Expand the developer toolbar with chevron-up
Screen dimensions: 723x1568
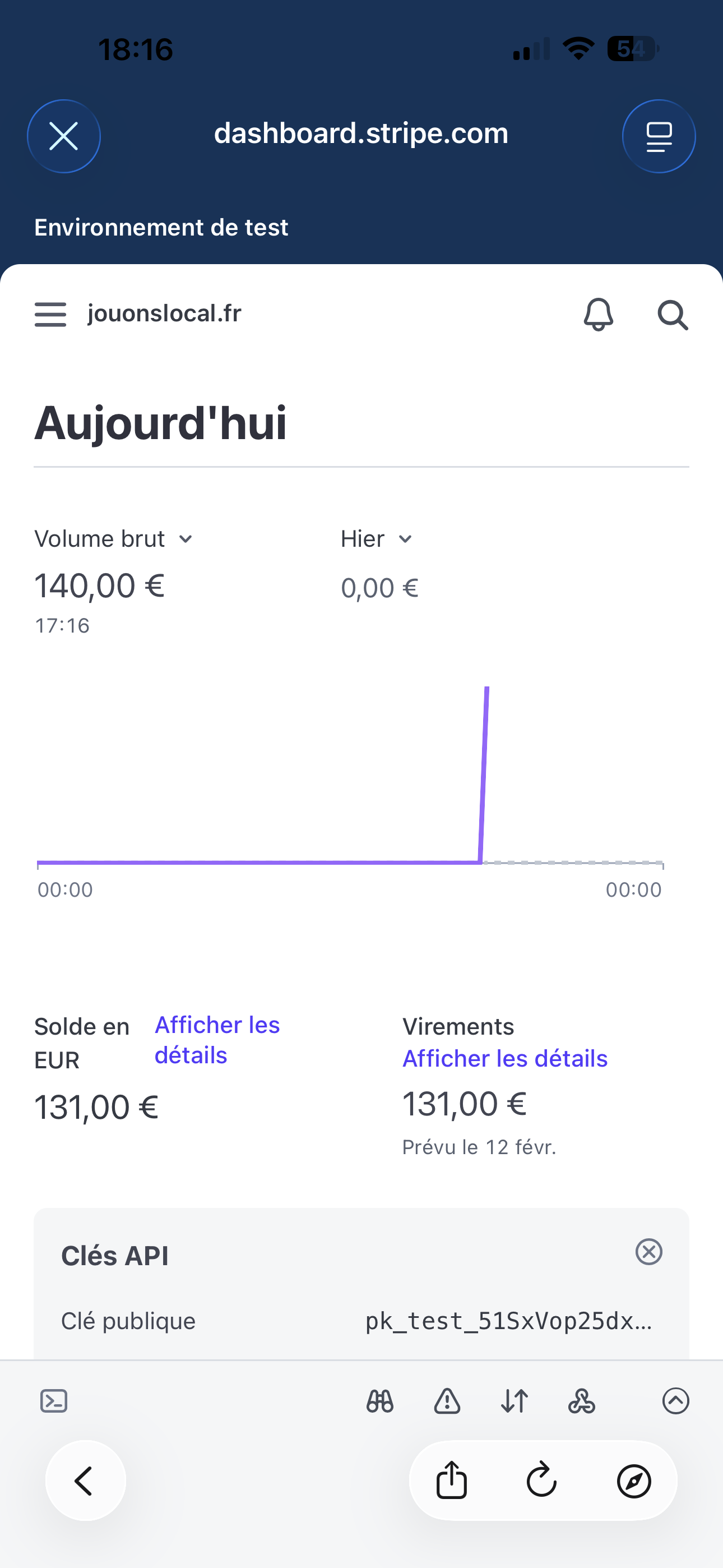point(675,1401)
